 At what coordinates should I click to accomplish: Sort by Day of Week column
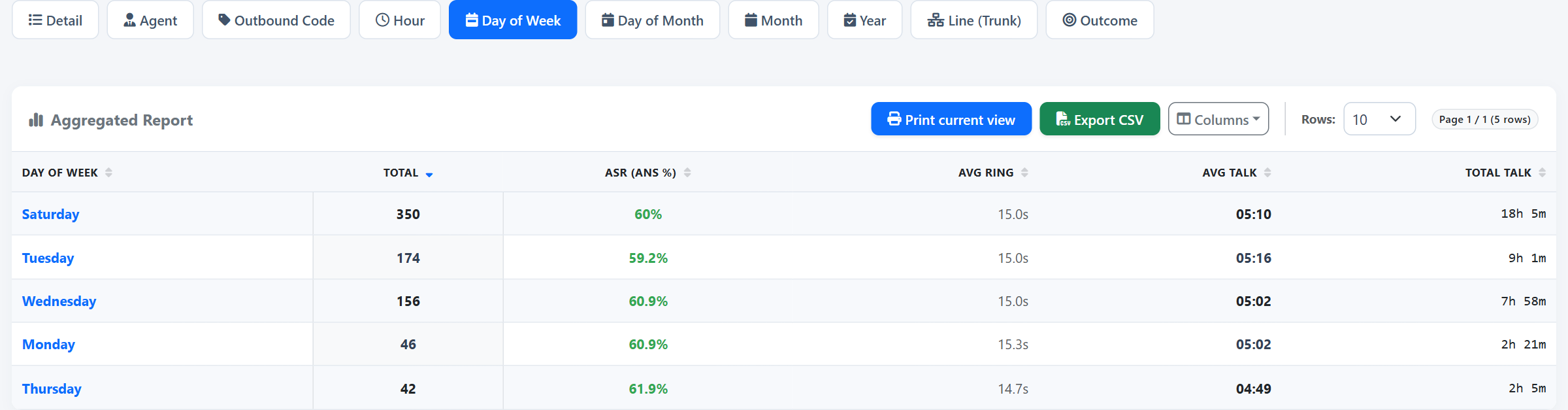click(67, 173)
